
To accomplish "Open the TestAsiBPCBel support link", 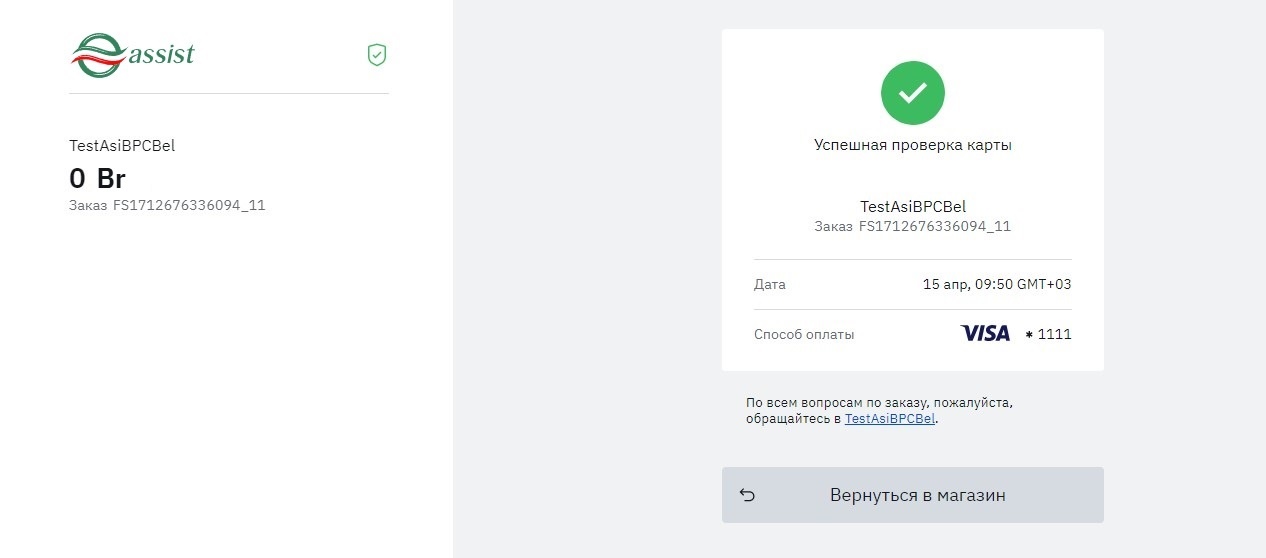I will [890, 419].
